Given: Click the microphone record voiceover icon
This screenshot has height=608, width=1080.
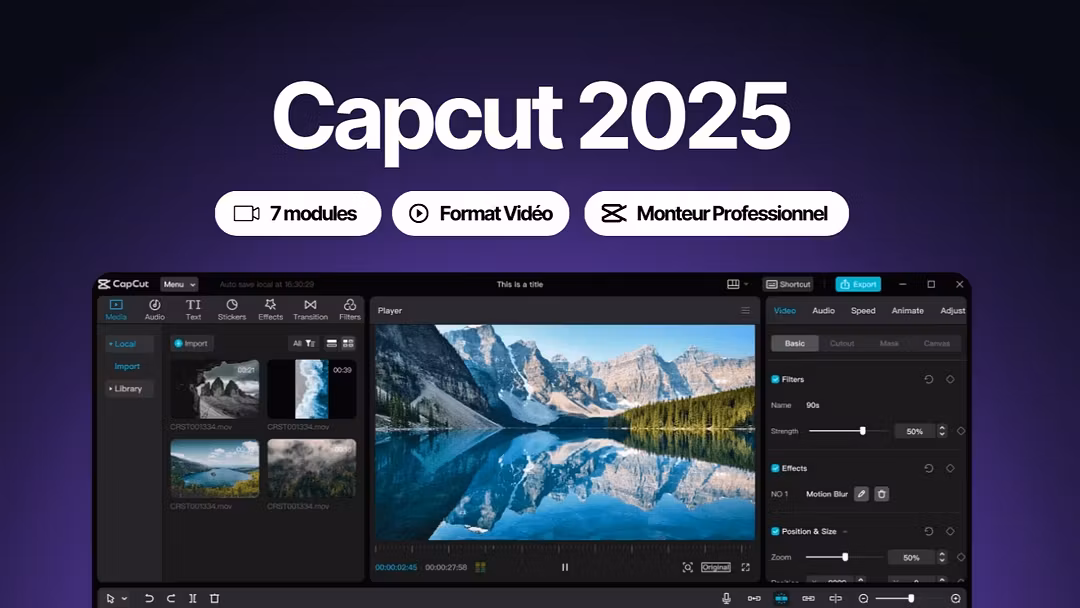Looking at the screenshot, I should coord(726,598).
